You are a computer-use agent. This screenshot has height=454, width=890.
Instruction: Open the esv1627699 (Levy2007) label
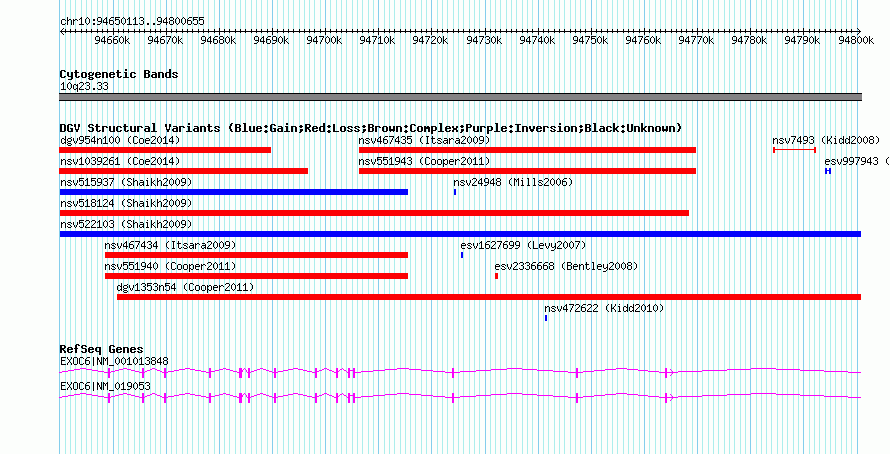[523, 245]
